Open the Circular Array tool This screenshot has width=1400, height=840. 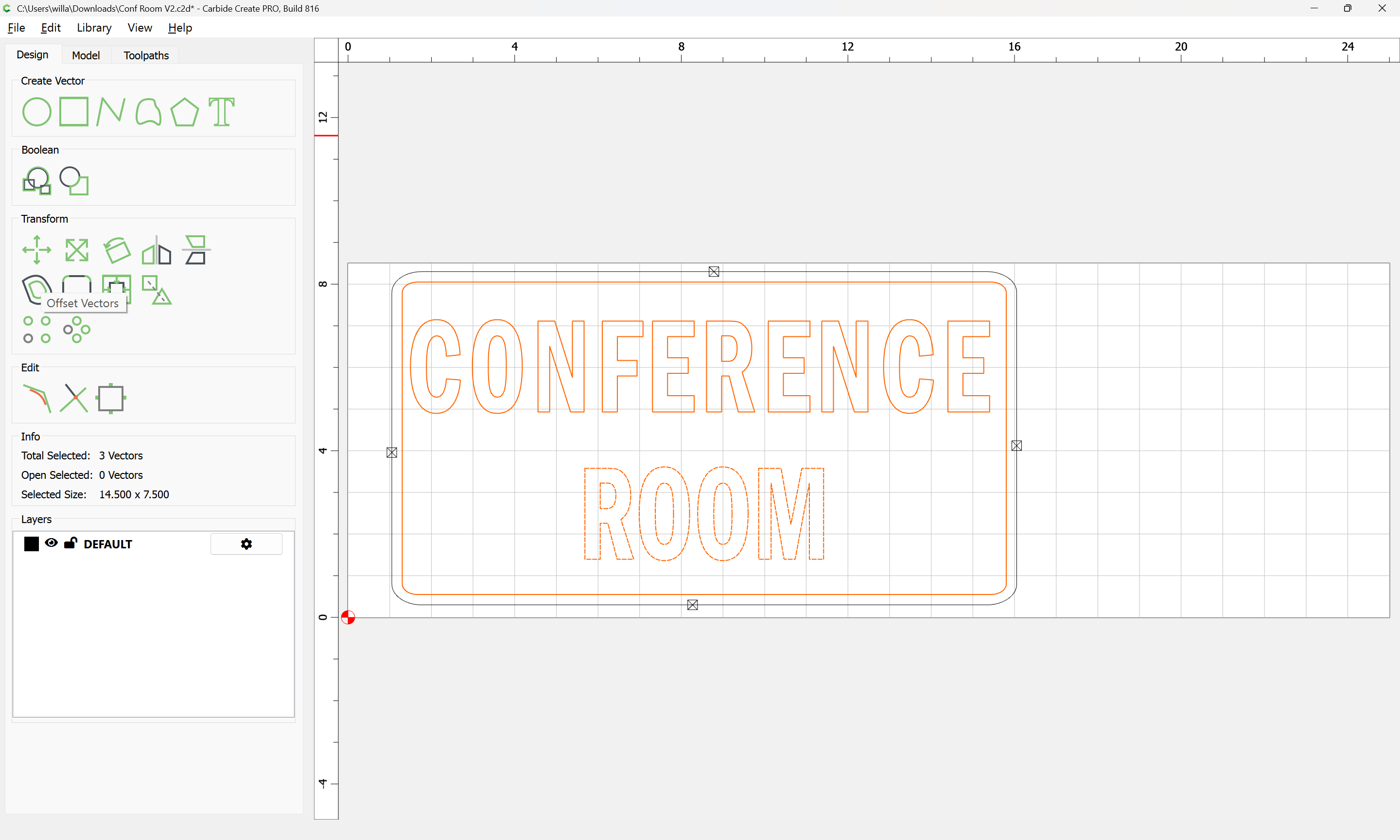click(76, 330)
